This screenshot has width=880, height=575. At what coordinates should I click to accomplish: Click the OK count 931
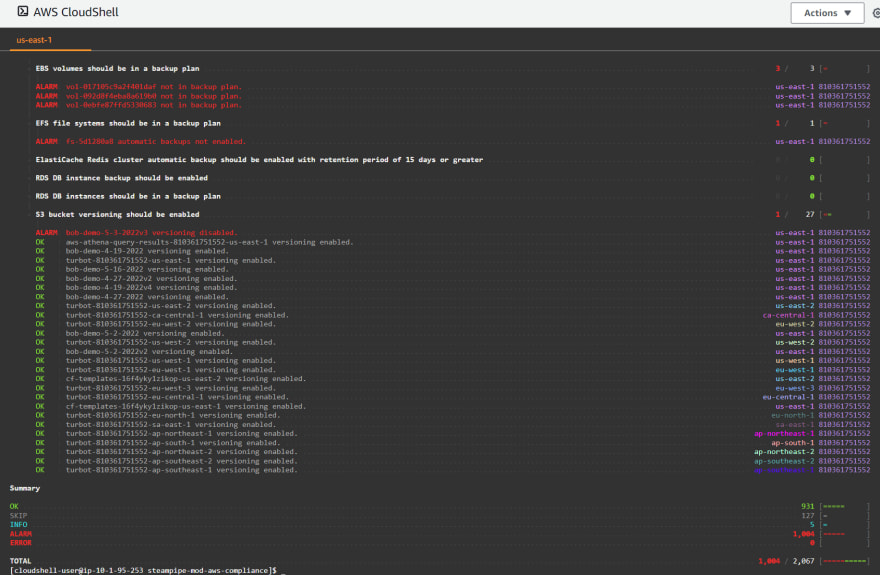tap(808, 507)
